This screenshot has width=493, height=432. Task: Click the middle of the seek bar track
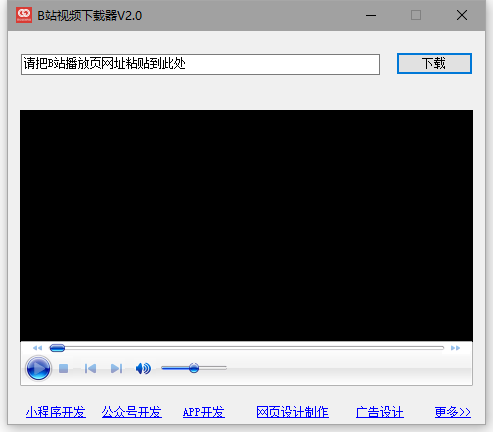(247, 348)
